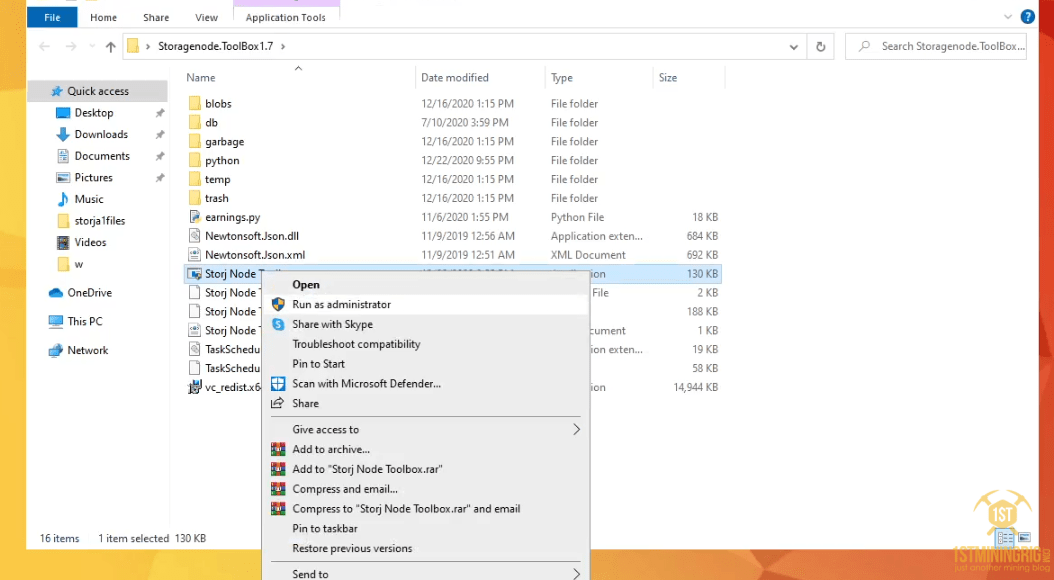This screenshot has height=580, width=1054.
Task: Choose Open in context menu
Action: pyautogui.click(x=426, y=285)
